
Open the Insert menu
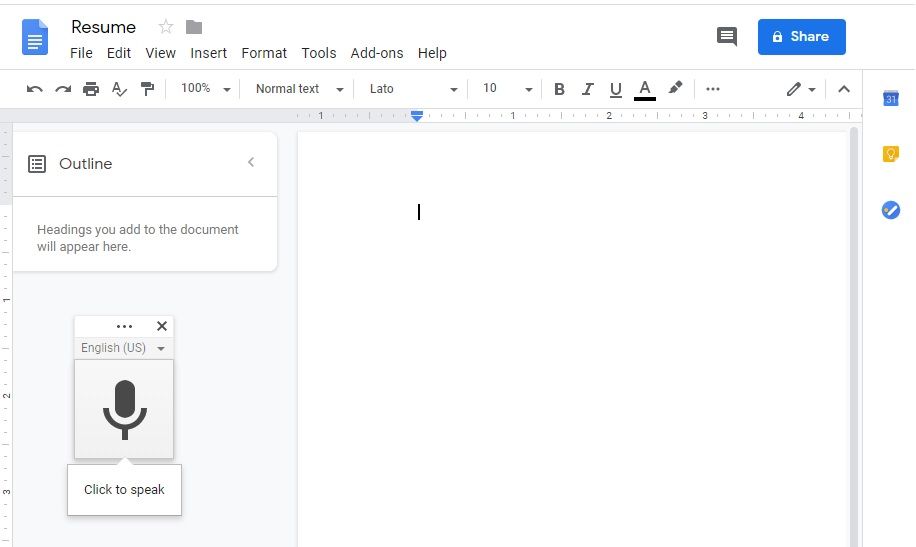click(x=208, y=53)
